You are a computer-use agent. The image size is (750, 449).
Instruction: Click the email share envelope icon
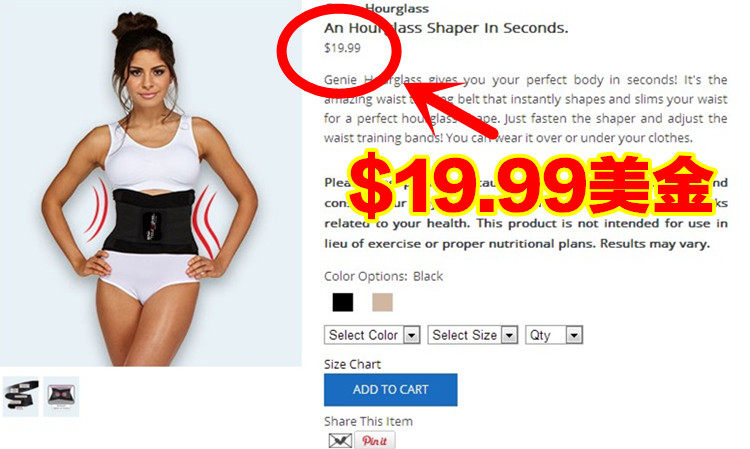tap(340, 440)
